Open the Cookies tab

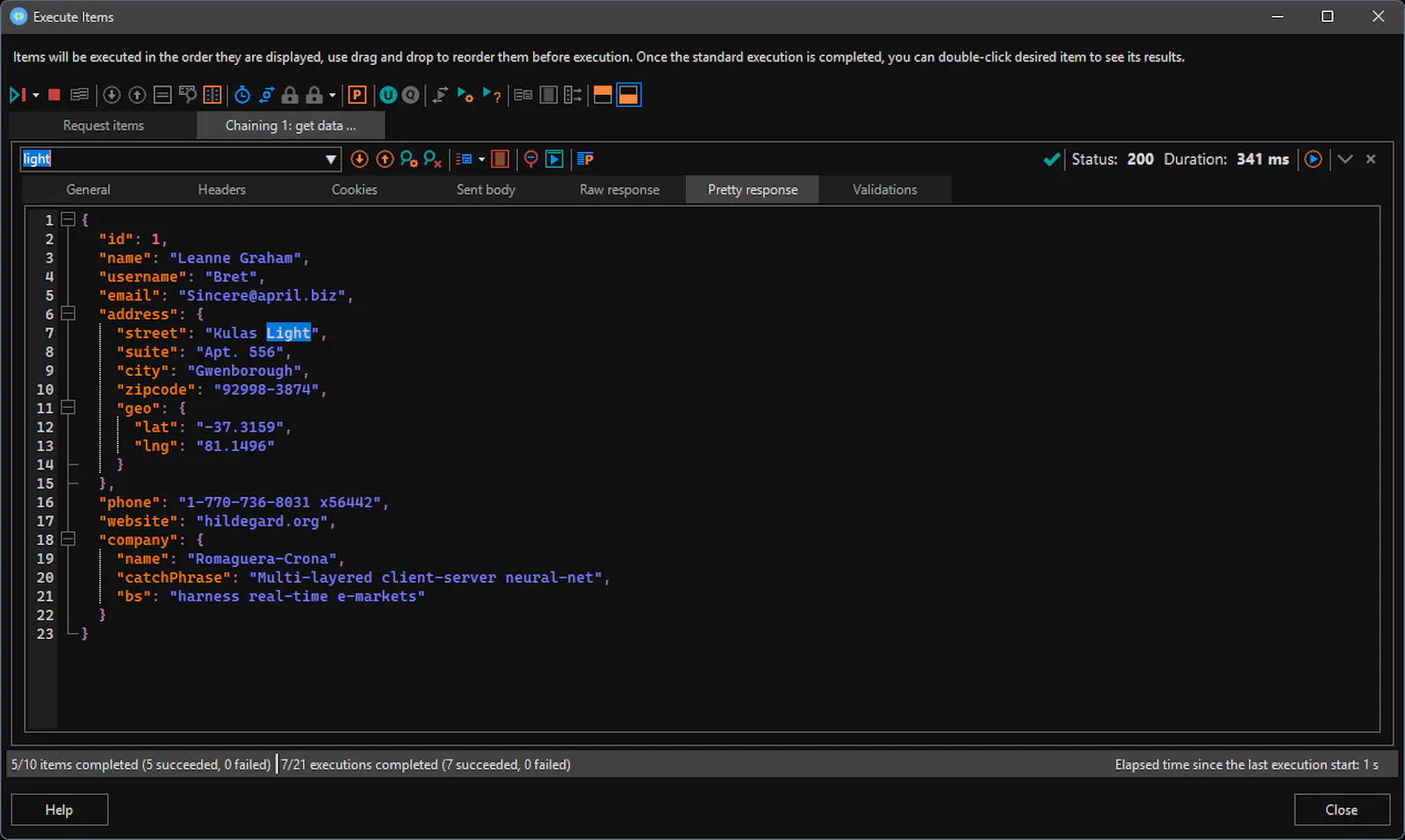355,190
